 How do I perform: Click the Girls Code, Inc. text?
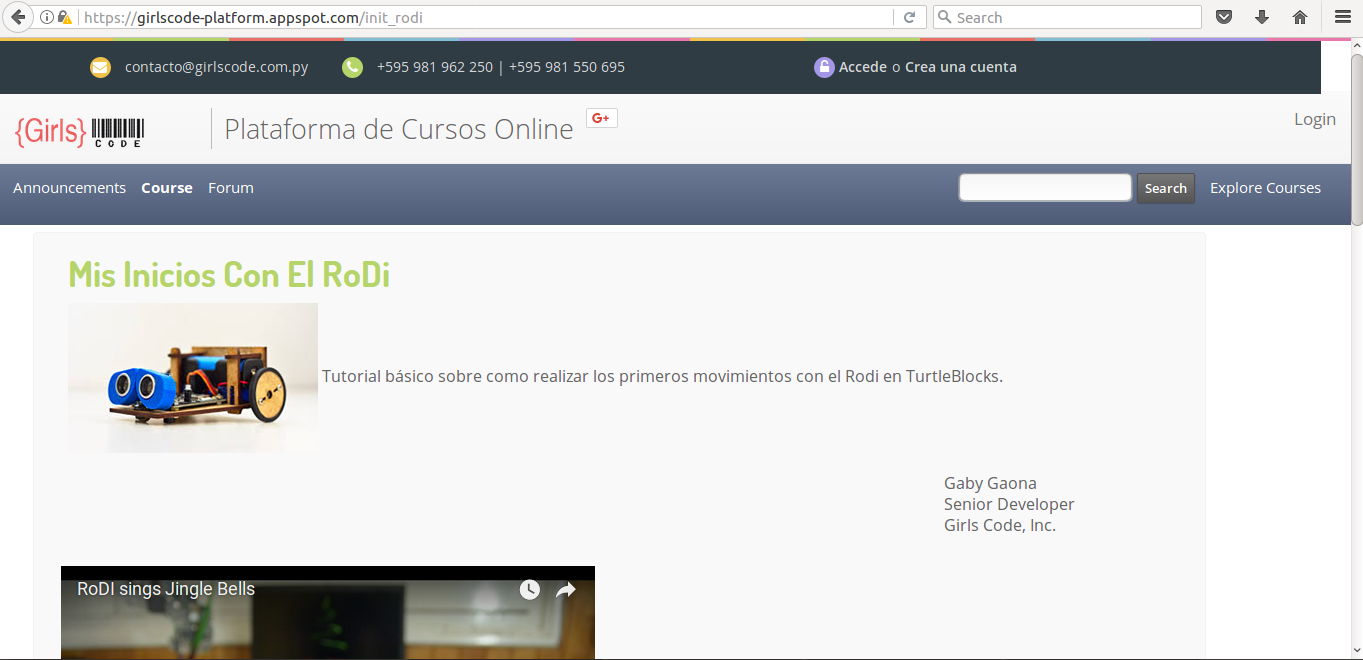[x=1000, y=525]
